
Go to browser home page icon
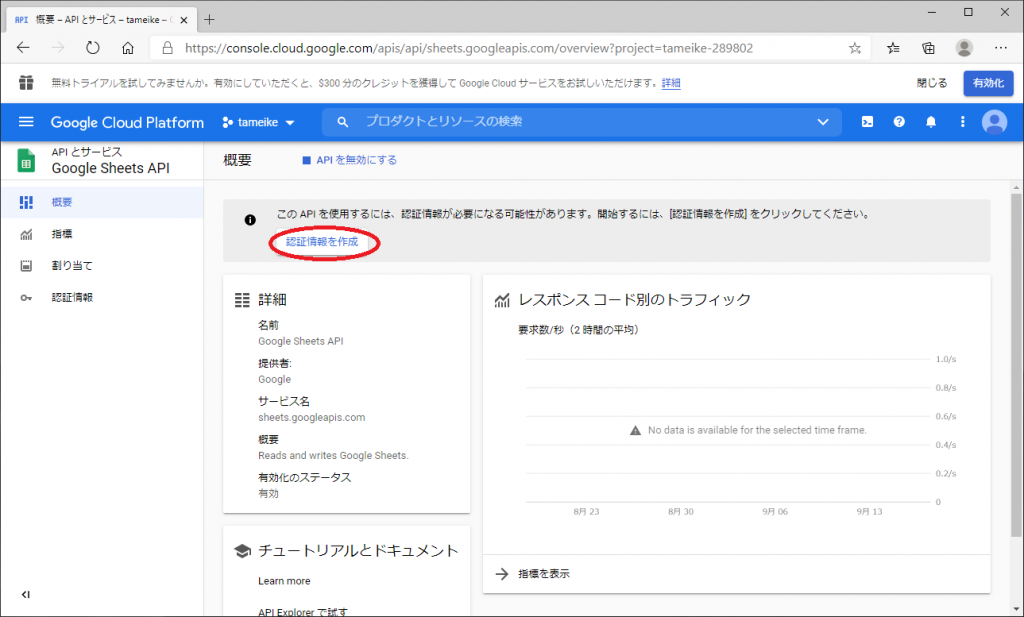point(128,48)
